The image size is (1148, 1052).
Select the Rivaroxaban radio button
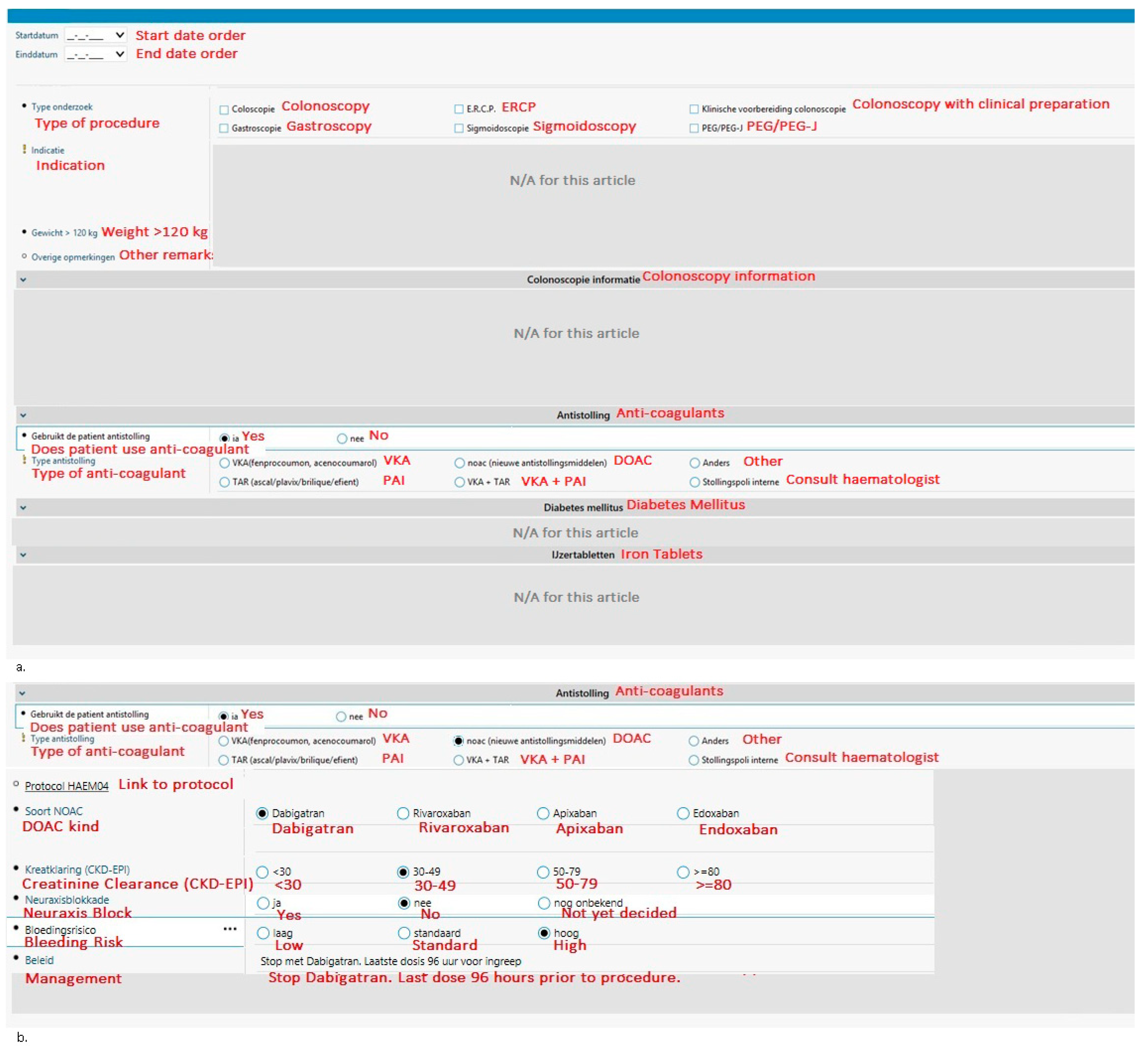pyautogui.click(x=403, y=813)
